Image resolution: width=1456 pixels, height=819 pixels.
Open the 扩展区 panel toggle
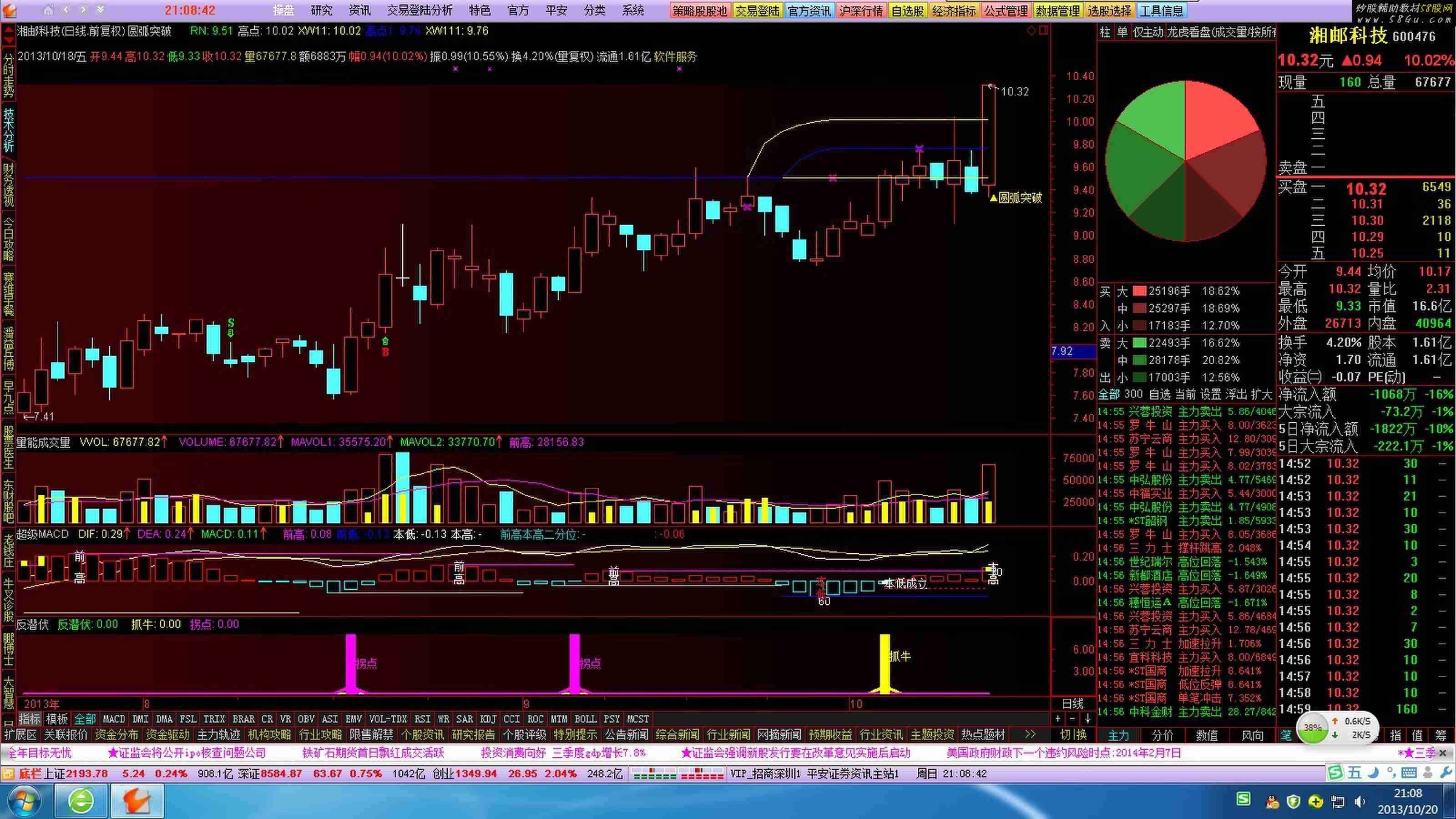[x=20, y=734]
